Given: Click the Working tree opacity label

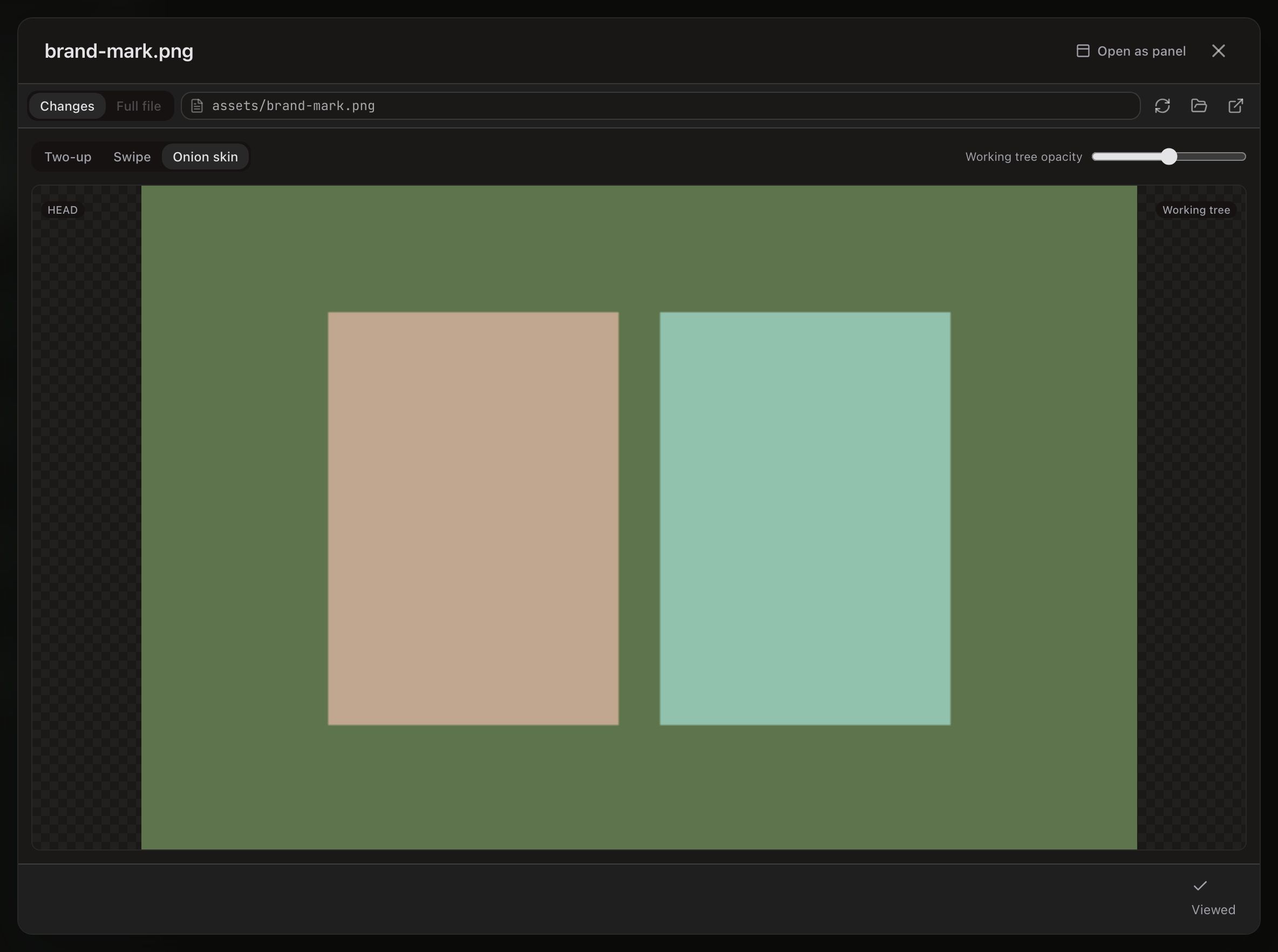Looking at the screenshot, I should (x=1023, y=157).
